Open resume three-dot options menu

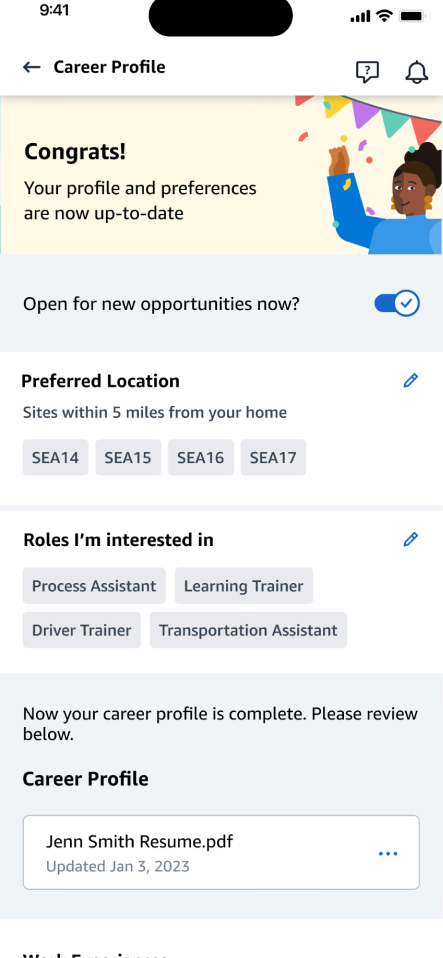coord(388,854)
